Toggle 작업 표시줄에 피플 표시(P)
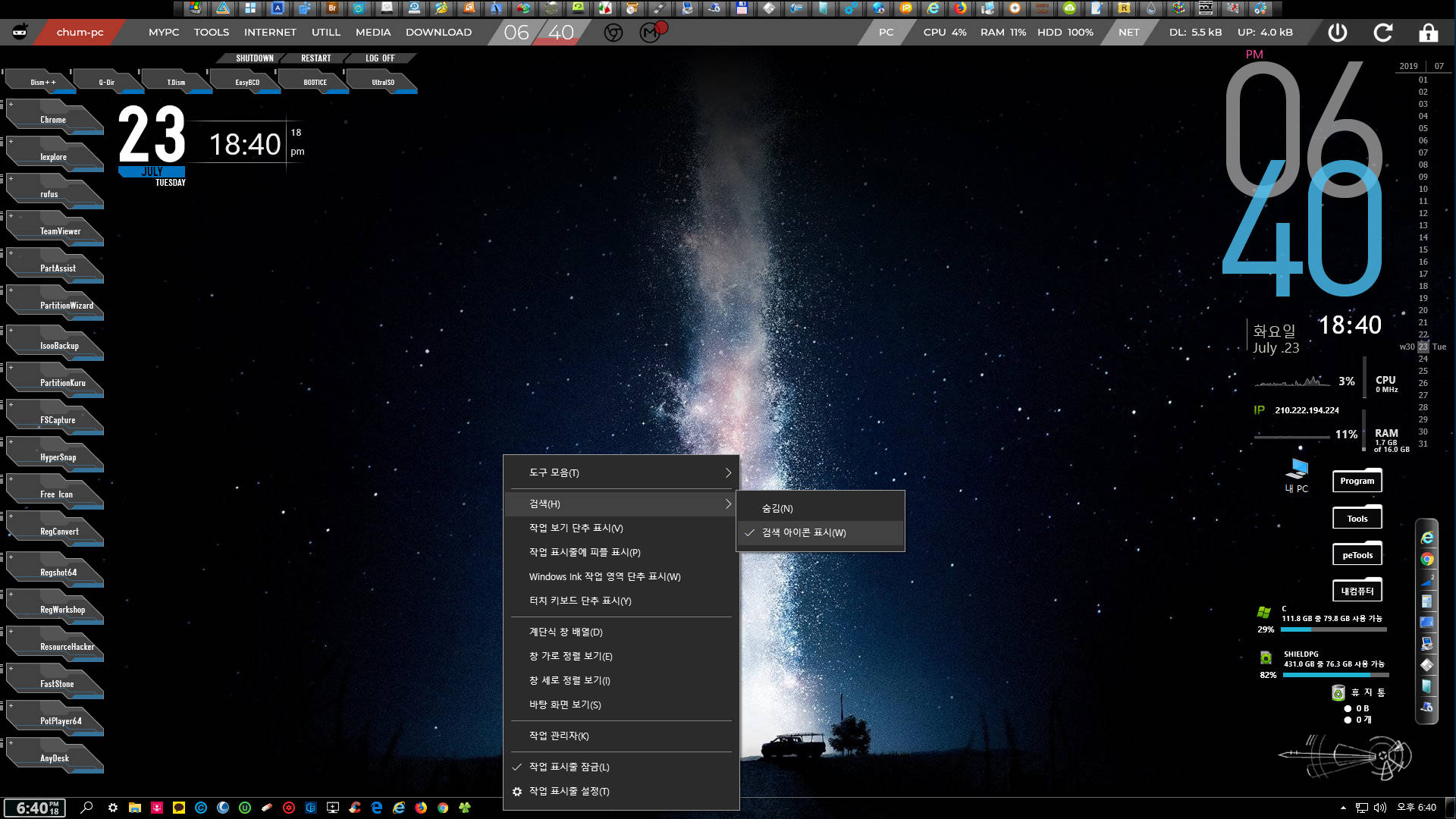 [622, 552]
